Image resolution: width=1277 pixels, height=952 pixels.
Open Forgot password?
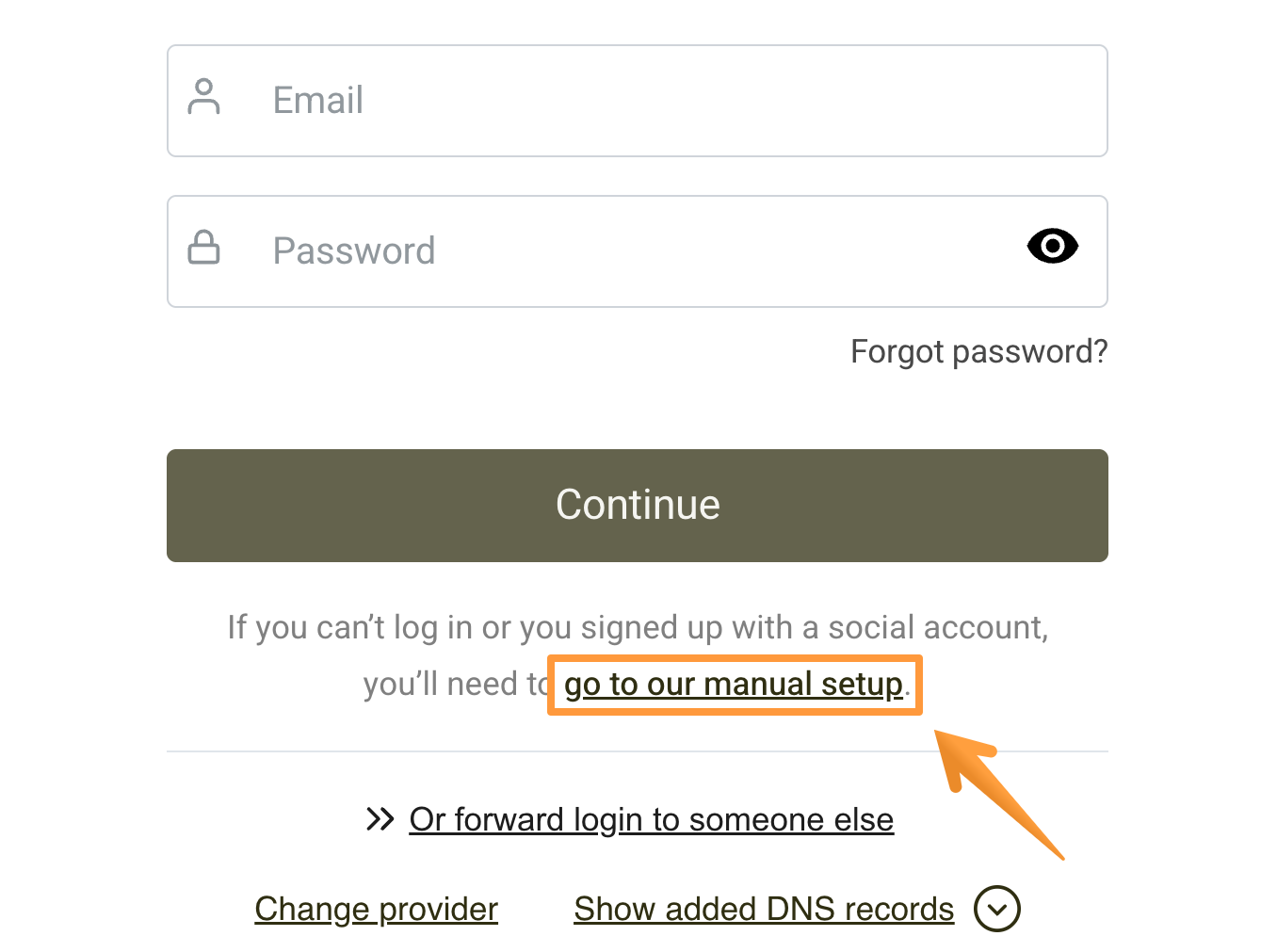pos(978,350)
